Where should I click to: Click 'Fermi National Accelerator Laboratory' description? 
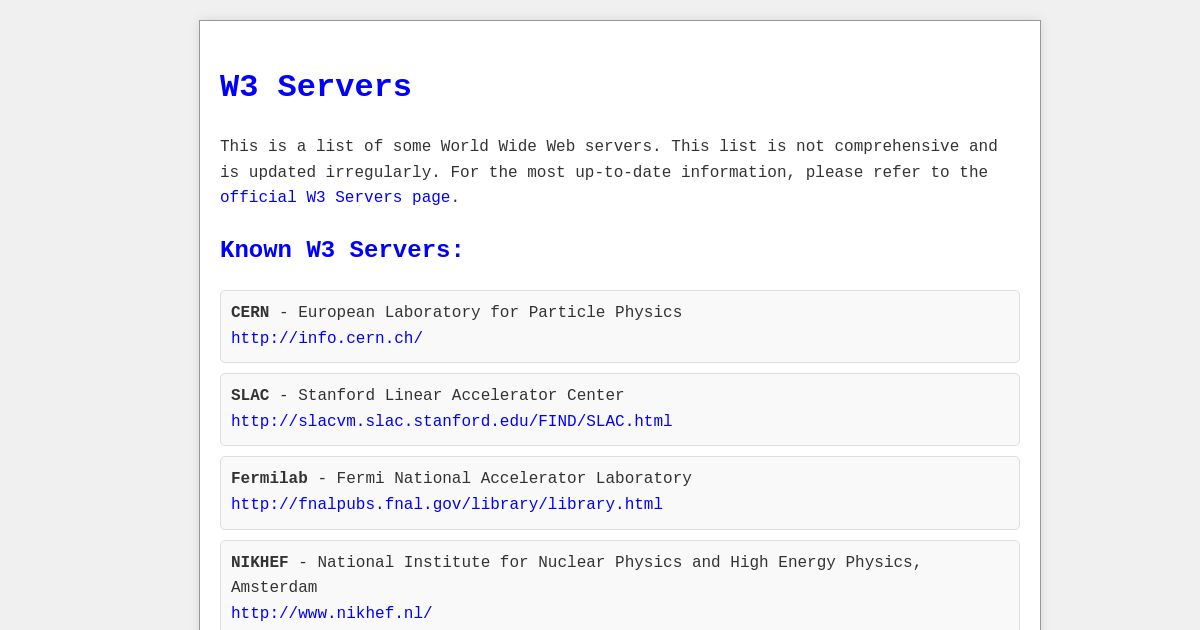(x=514, y=479)
